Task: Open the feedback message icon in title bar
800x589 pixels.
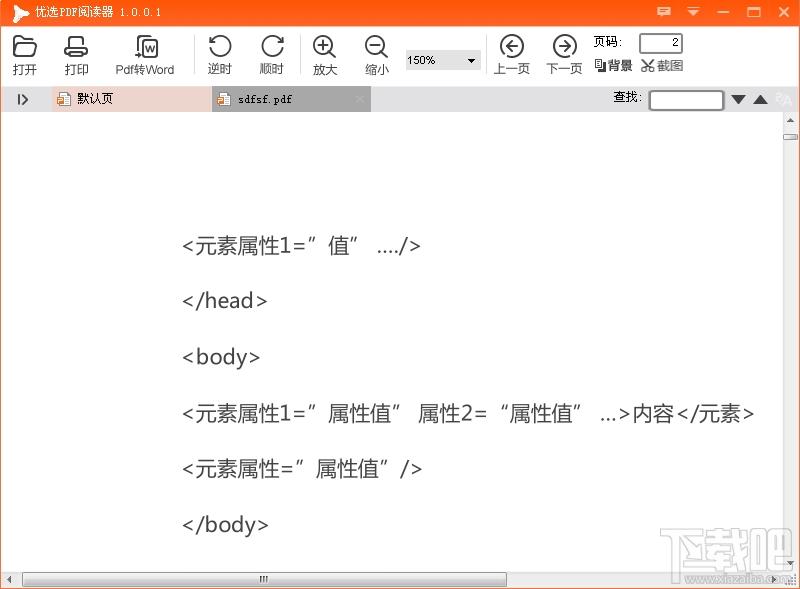Action: (664, 12)
